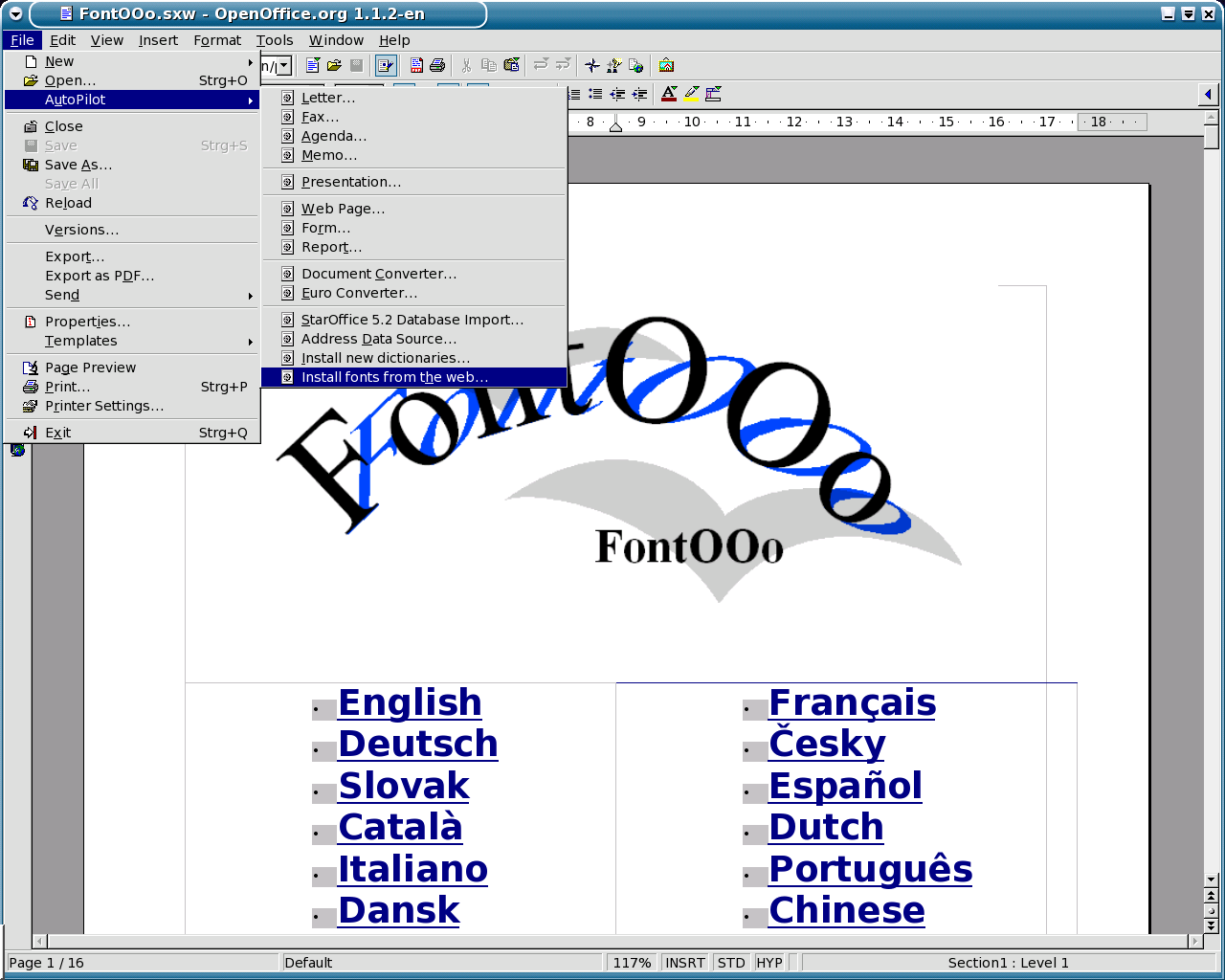Click the vertical scrollbar down arrow
The image size is (1225, 980).
[x=1211, y=879]
